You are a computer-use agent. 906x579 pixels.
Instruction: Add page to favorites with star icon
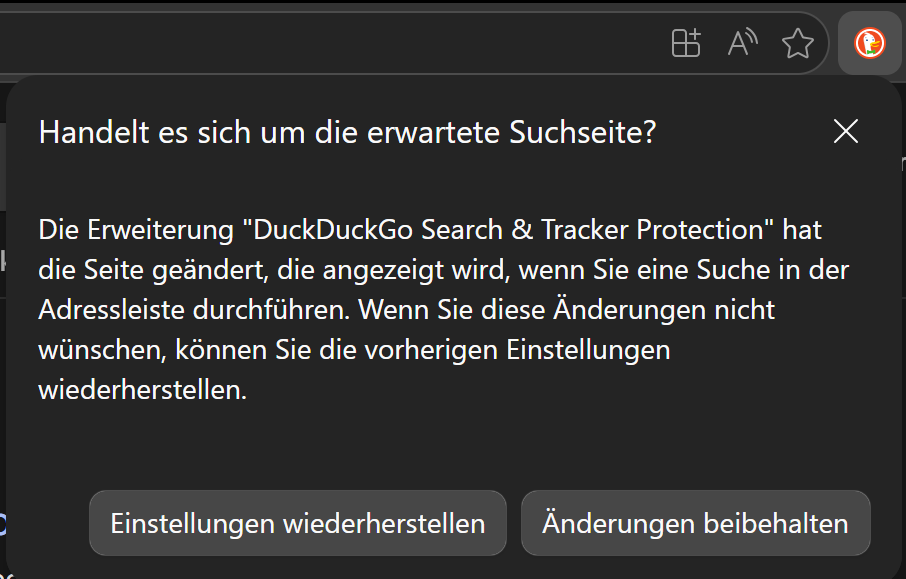797,43
